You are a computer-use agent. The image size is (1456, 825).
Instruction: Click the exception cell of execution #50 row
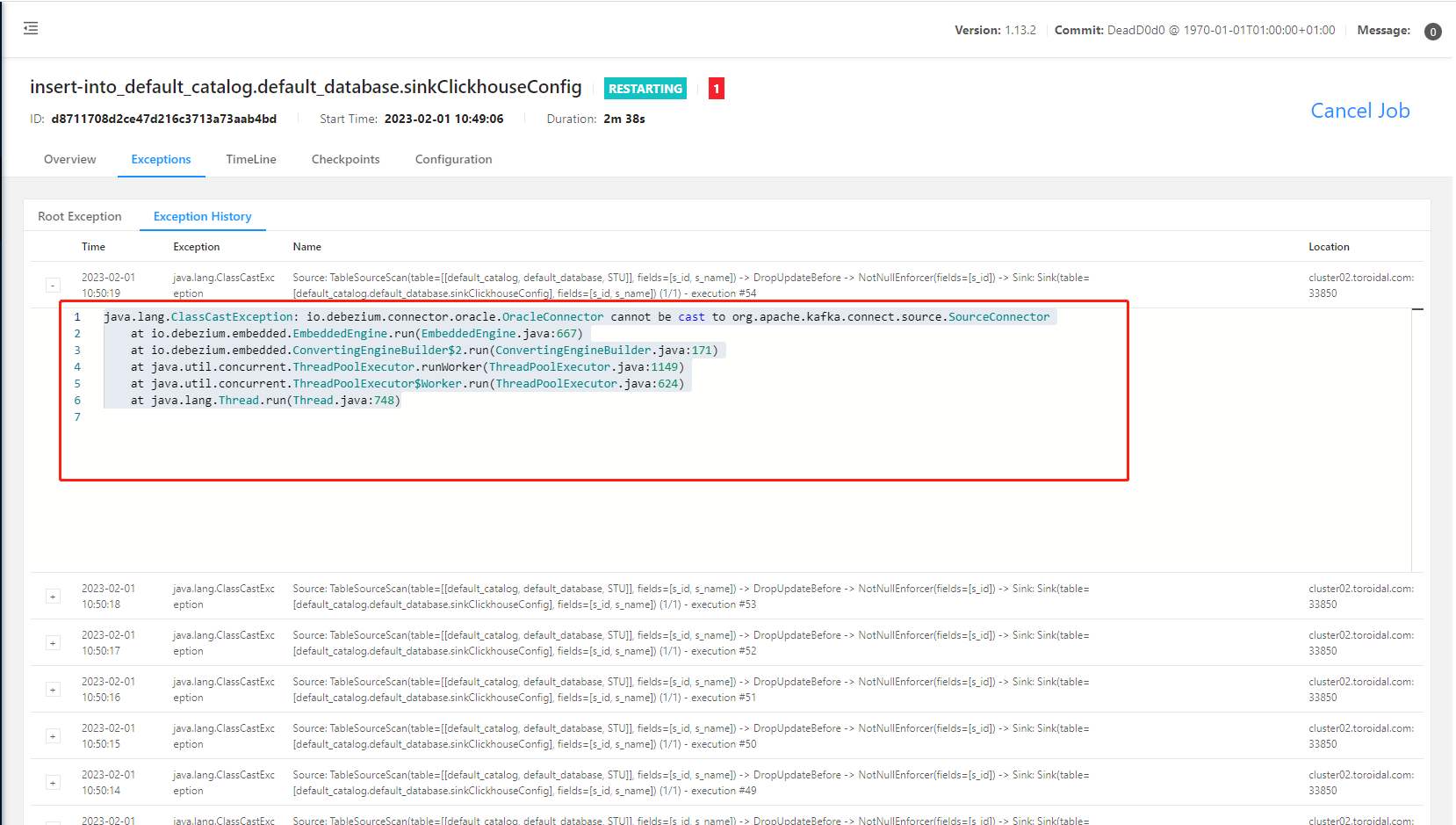224,736
